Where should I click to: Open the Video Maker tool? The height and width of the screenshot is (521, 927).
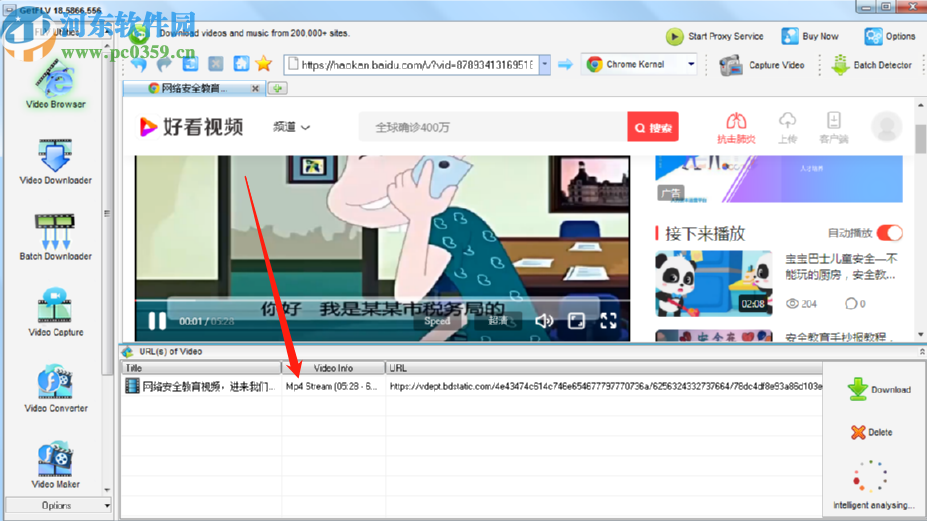point(55,465)
